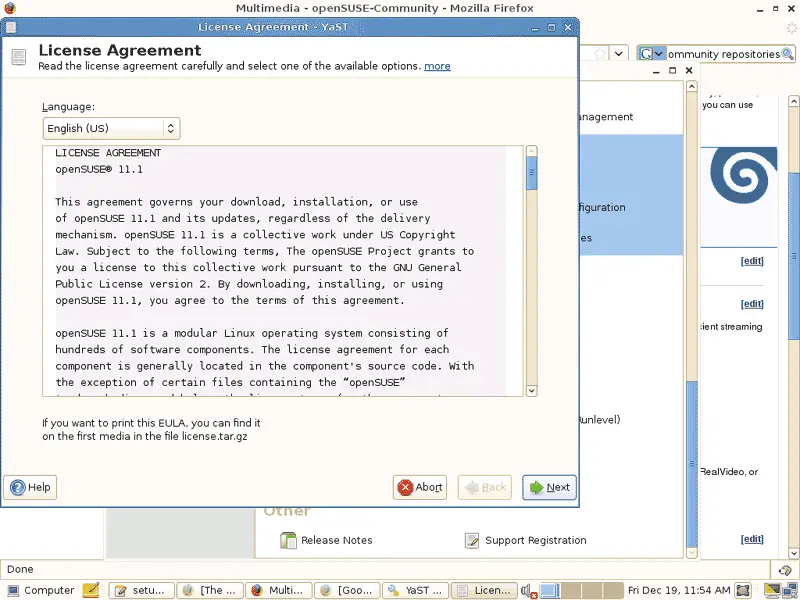Switch to the '[The ...' taskbar window
This screenshot has height=600, width=800.
point(210,590)
